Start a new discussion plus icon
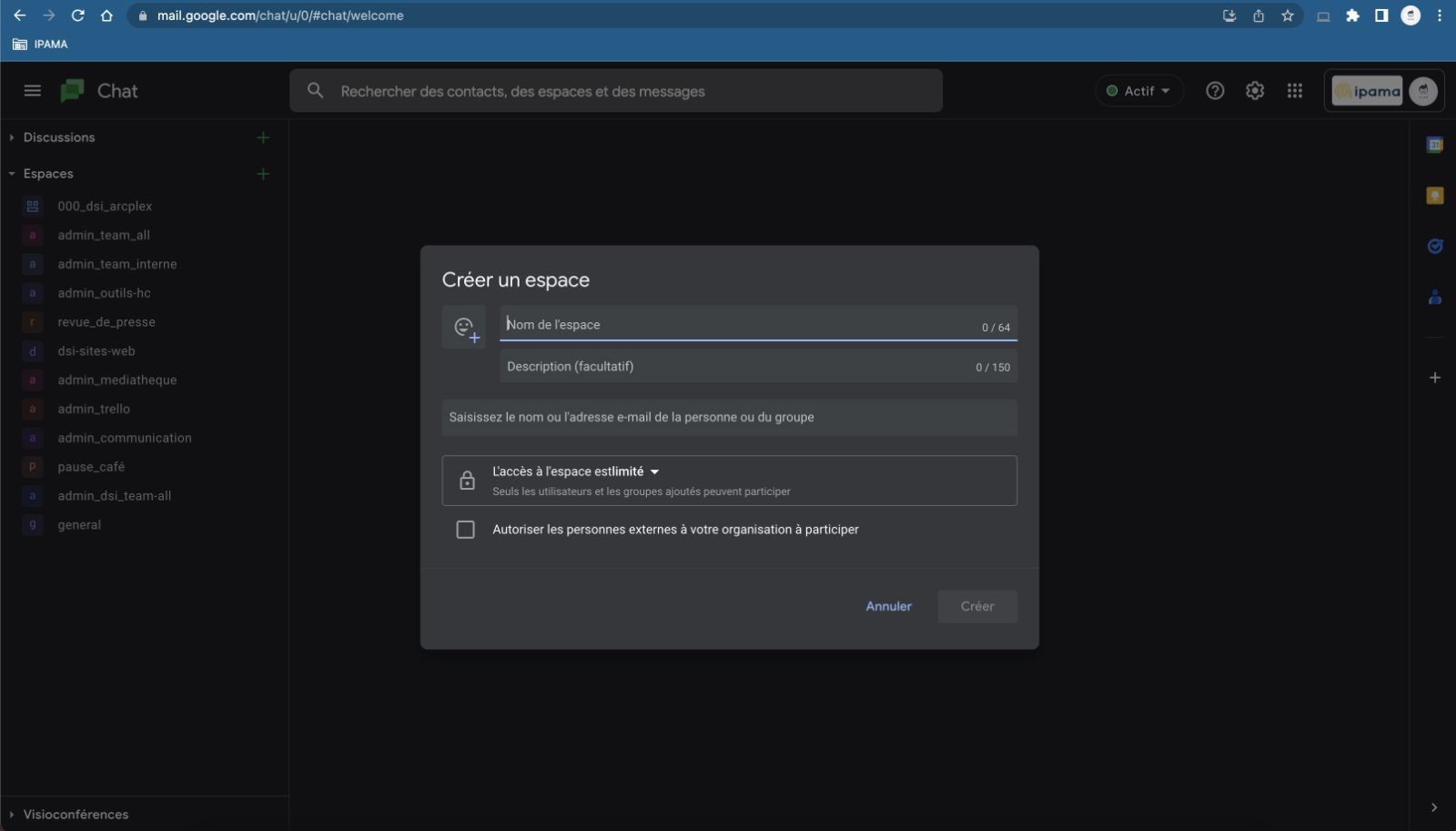 tap(263, 137)
